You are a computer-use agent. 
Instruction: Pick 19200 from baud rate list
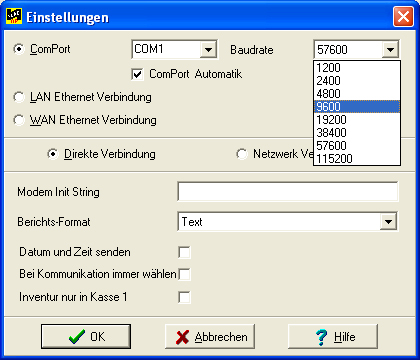[357, 120]
